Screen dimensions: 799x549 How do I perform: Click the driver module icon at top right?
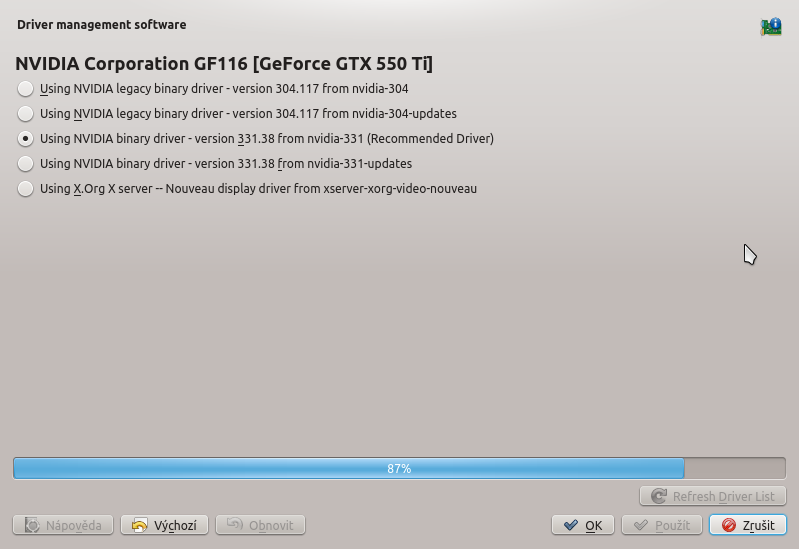771,27
